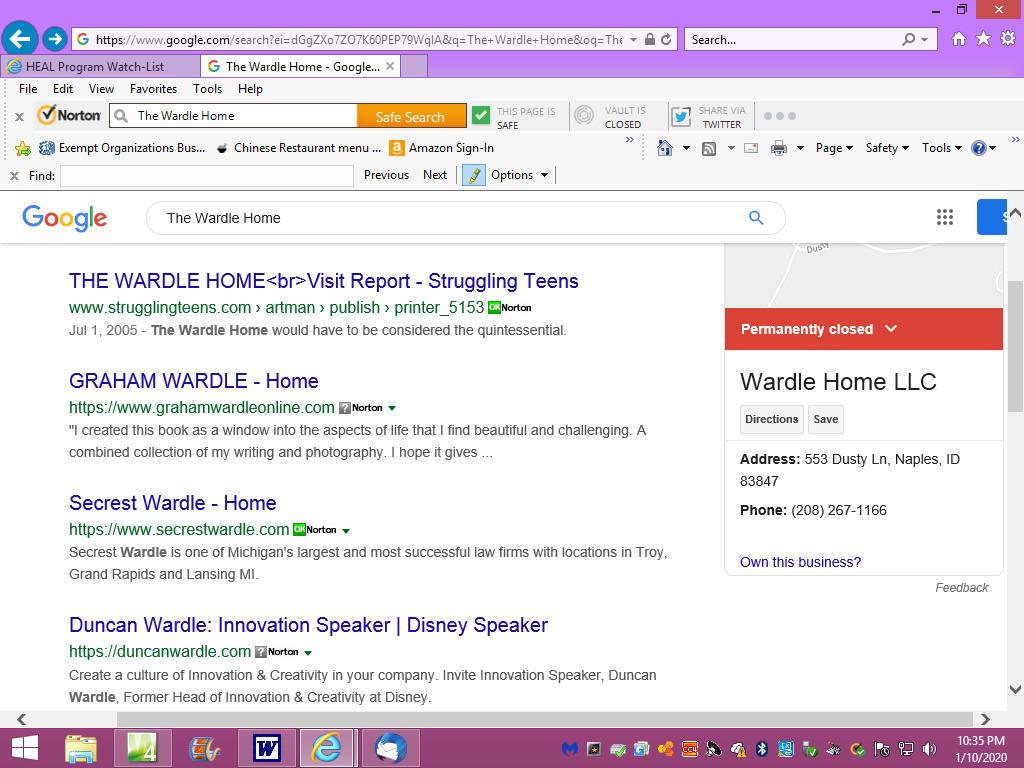
Task: Open the Duncan Wardle Innovation Speaker result
Action: (308, 625)
